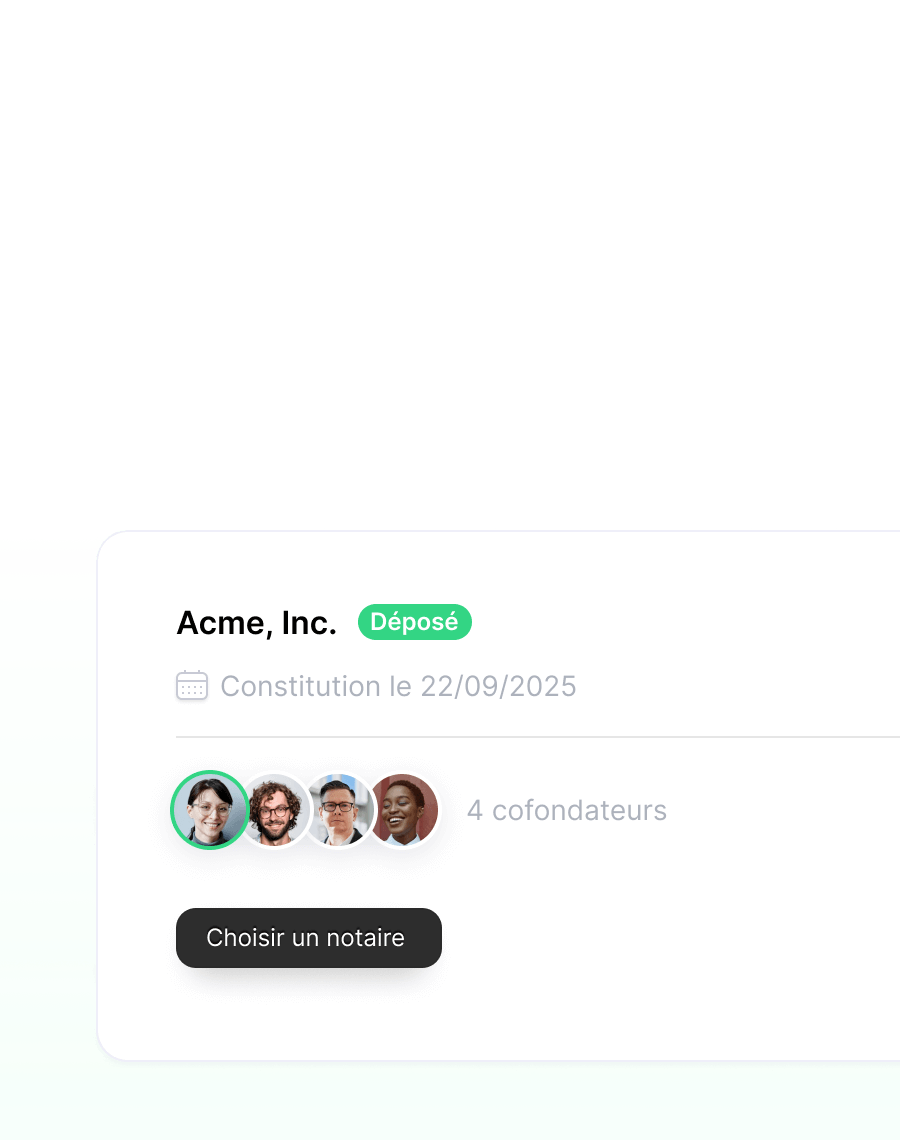Open the curly-haired bearded man's avatar
Screen dimensions: 900x1140
275,810
